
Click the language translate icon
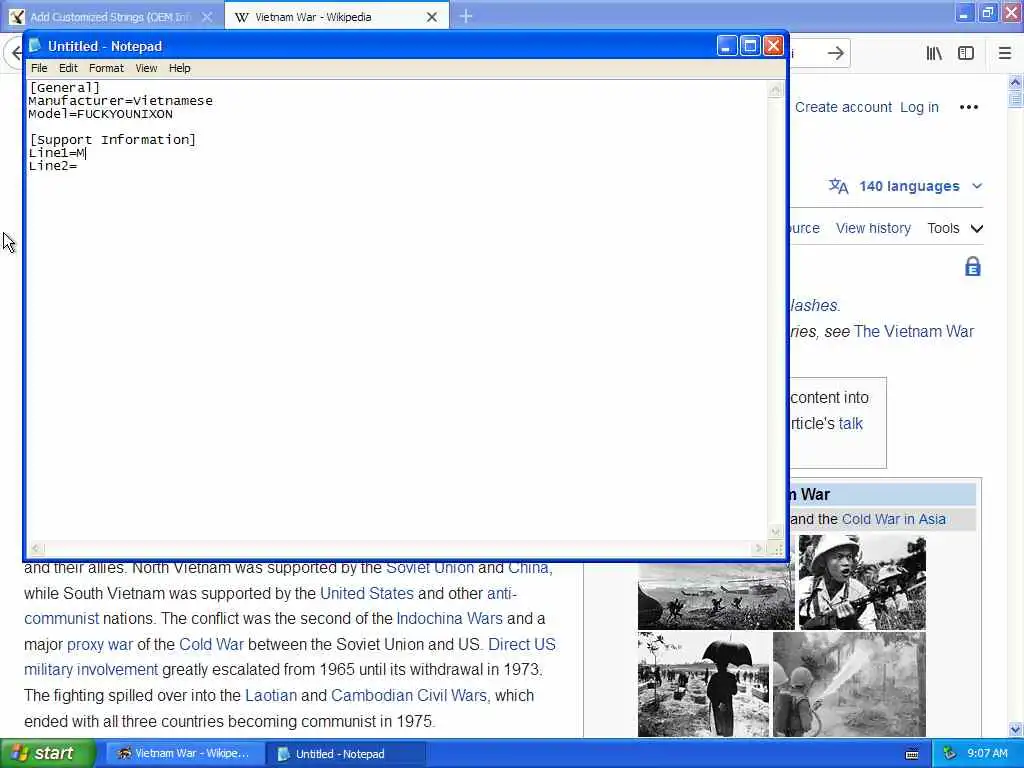[839, 186]
